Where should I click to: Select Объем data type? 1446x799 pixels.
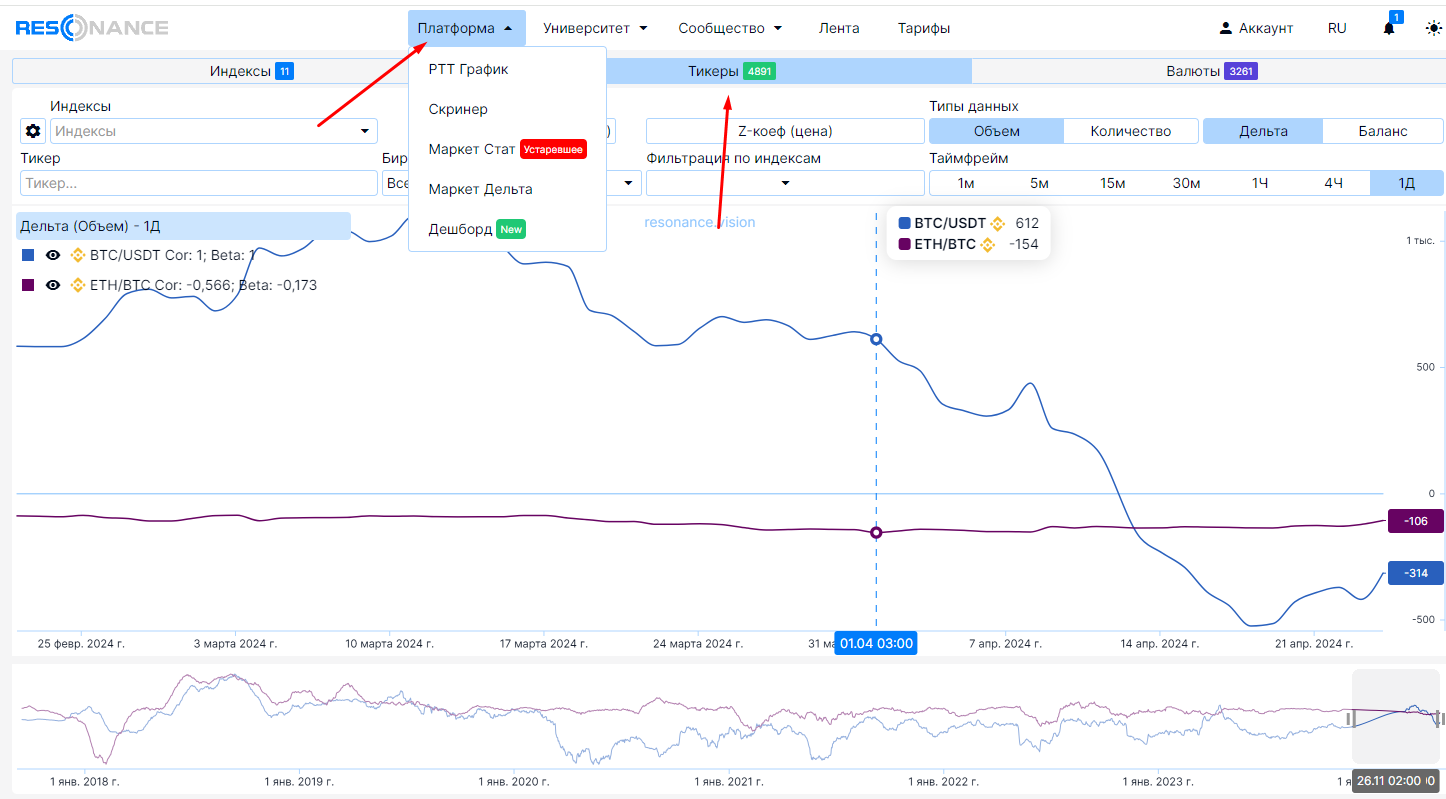[x=996, y=131]
